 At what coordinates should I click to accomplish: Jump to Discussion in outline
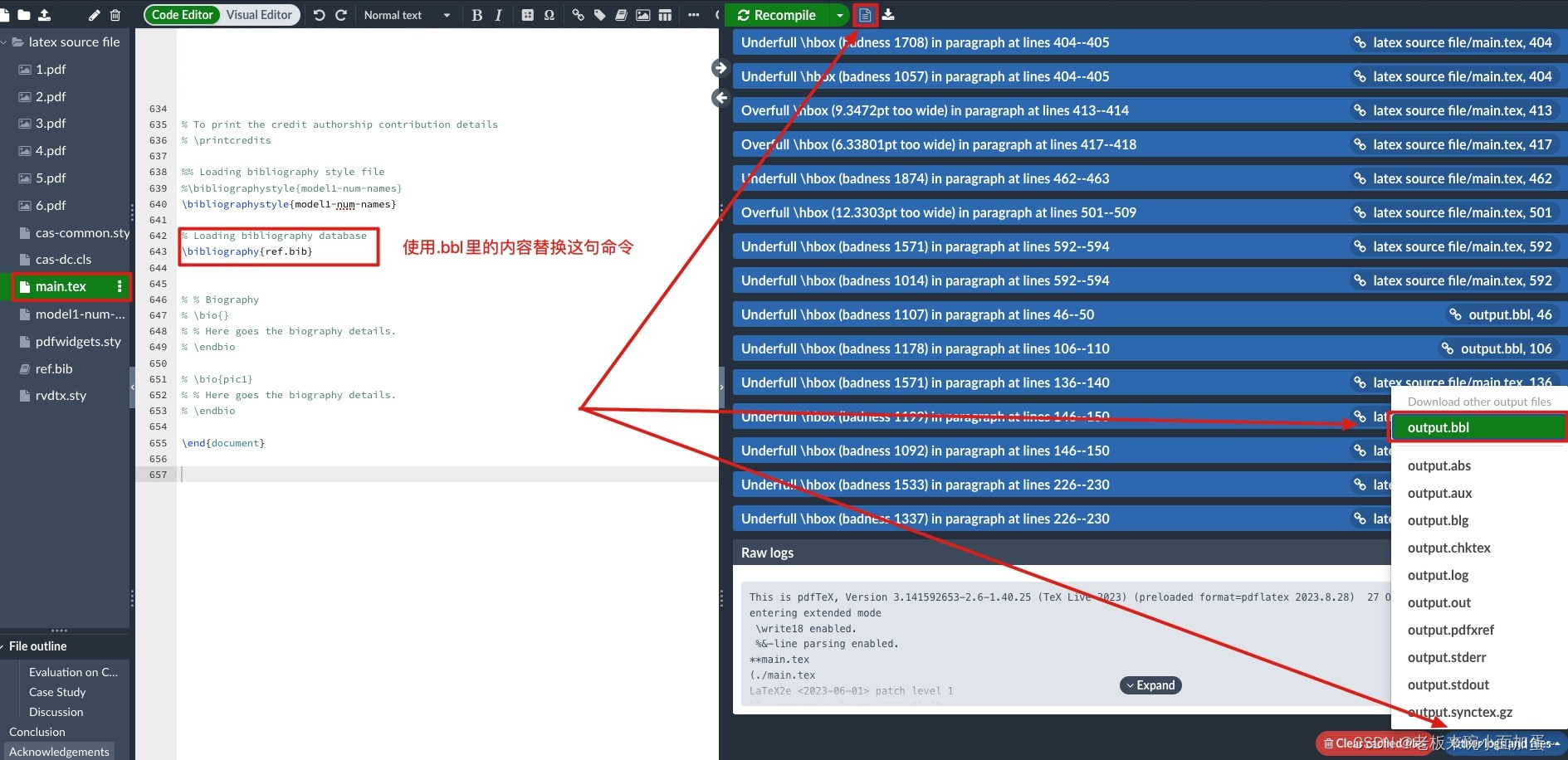56,712
